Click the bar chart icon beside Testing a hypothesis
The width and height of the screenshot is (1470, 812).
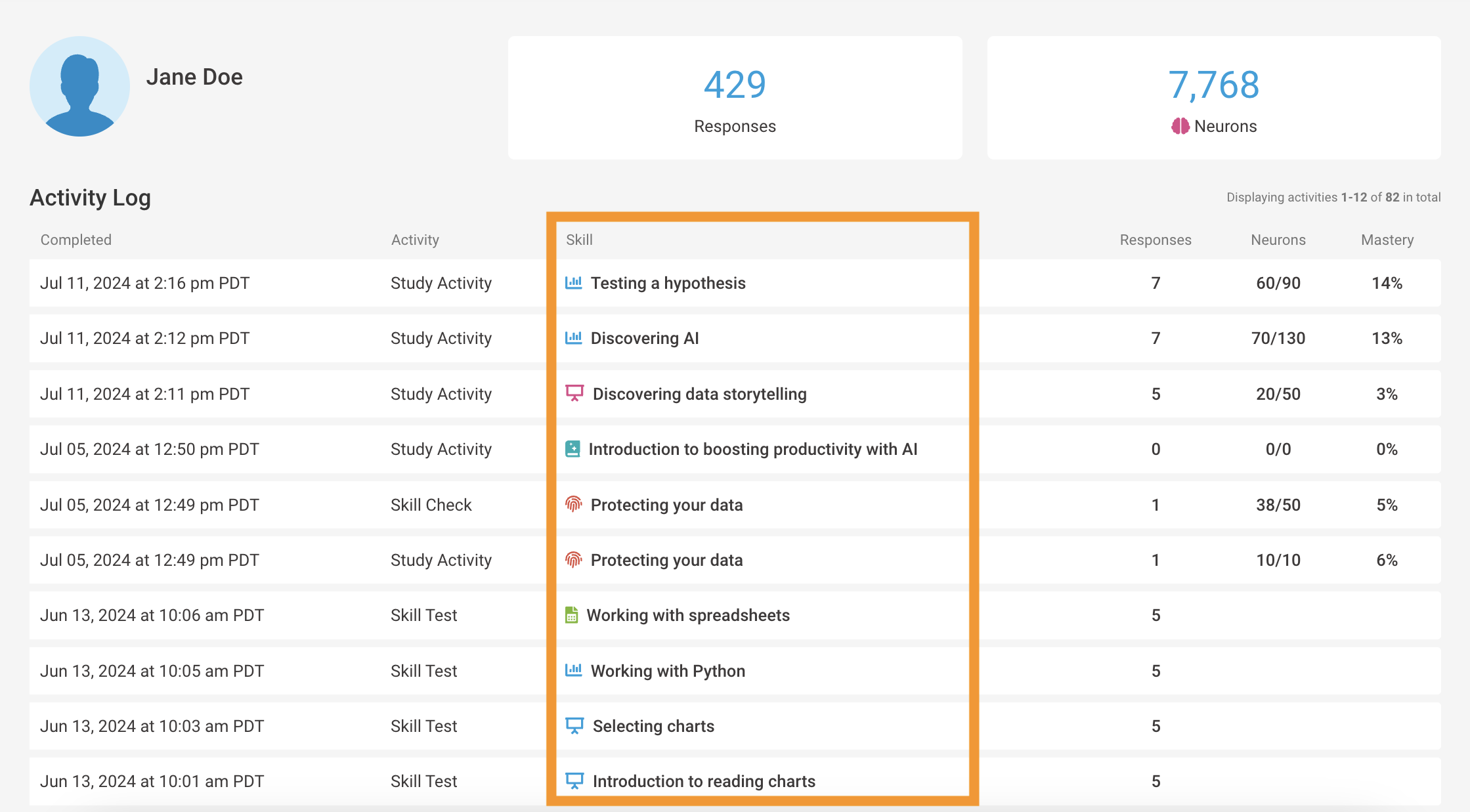click(574, 283)
